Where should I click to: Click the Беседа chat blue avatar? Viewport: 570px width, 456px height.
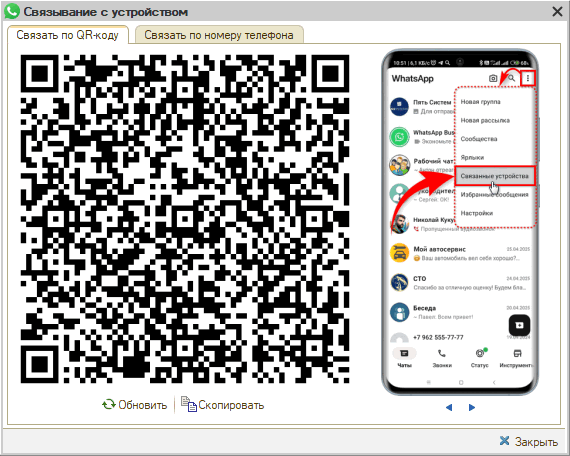click(x=400, y=312)
